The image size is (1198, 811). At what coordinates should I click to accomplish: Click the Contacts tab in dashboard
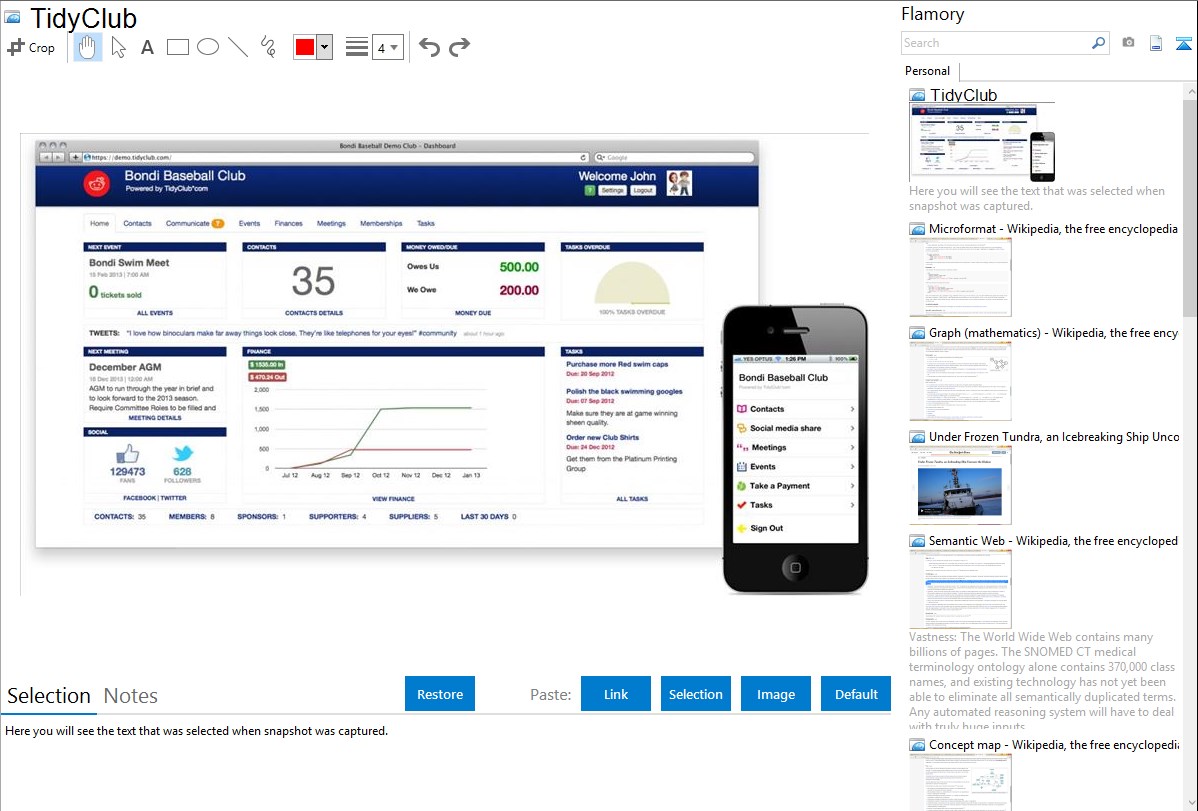click(138, 223)
